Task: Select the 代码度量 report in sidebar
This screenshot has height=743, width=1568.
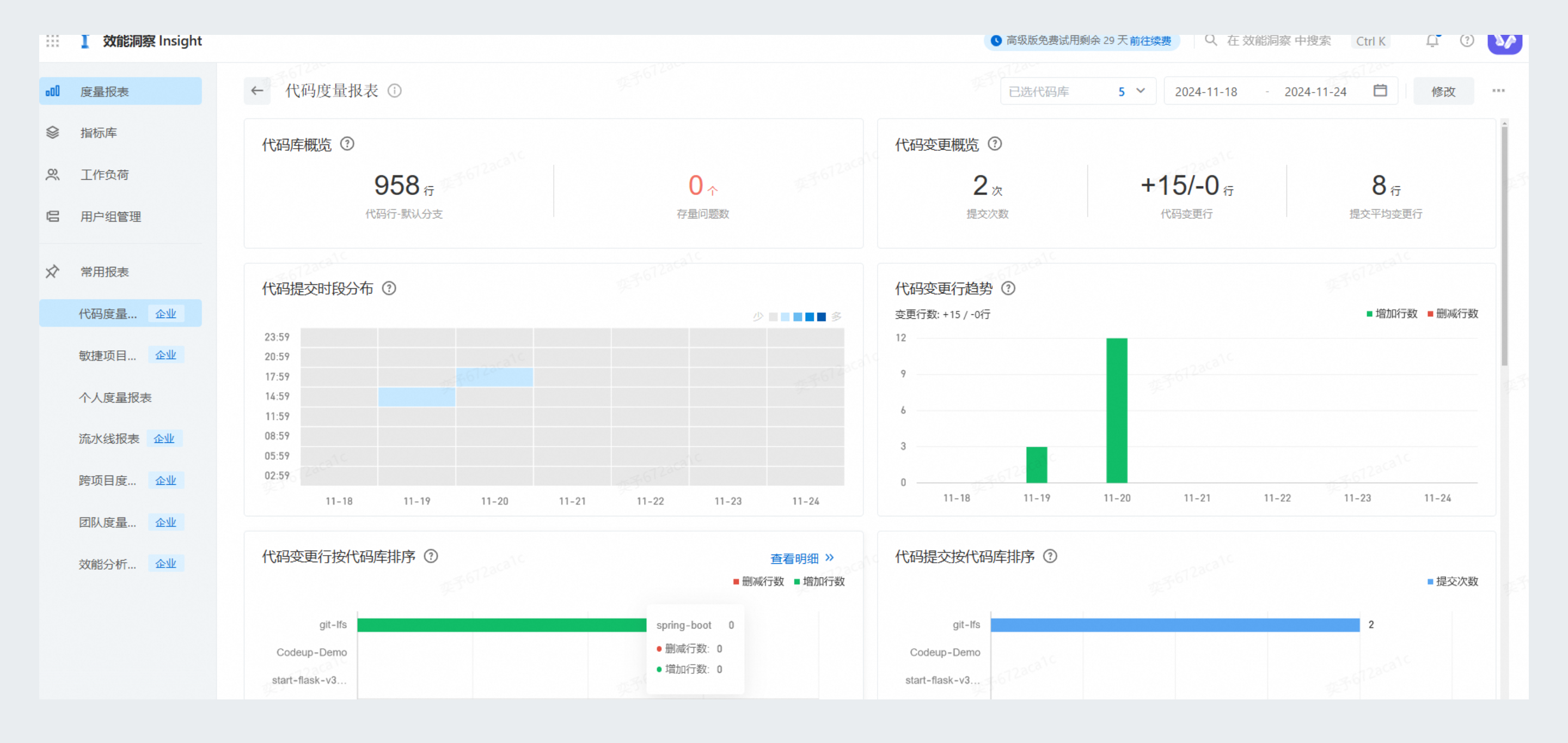Action: coord(120,313)
